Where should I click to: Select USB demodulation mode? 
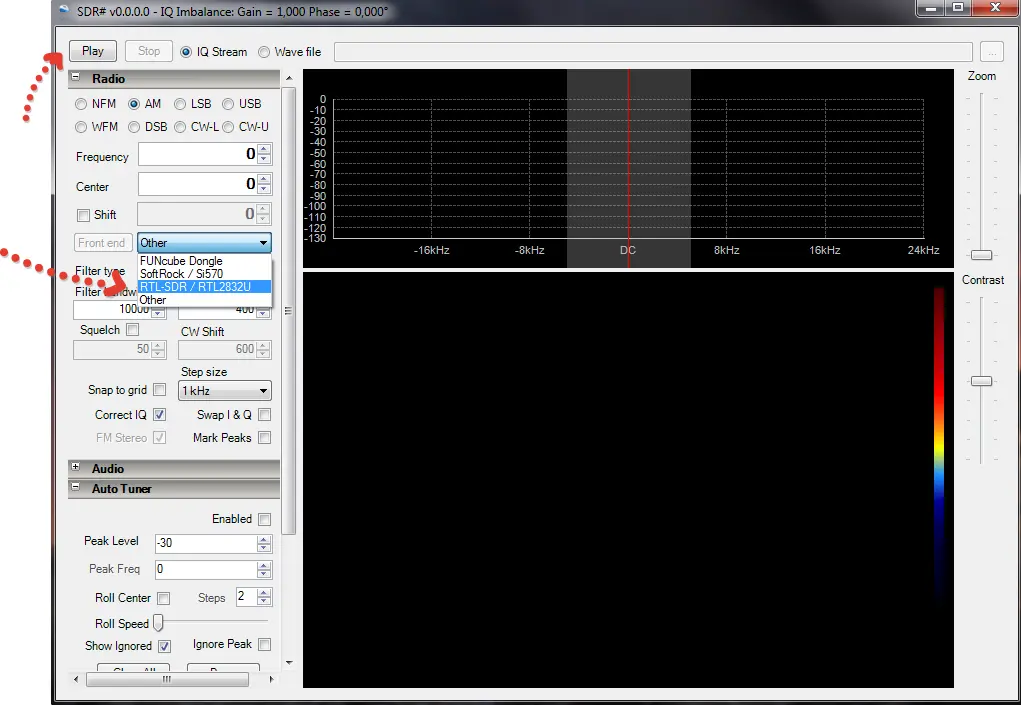click(x=228, y=104)
